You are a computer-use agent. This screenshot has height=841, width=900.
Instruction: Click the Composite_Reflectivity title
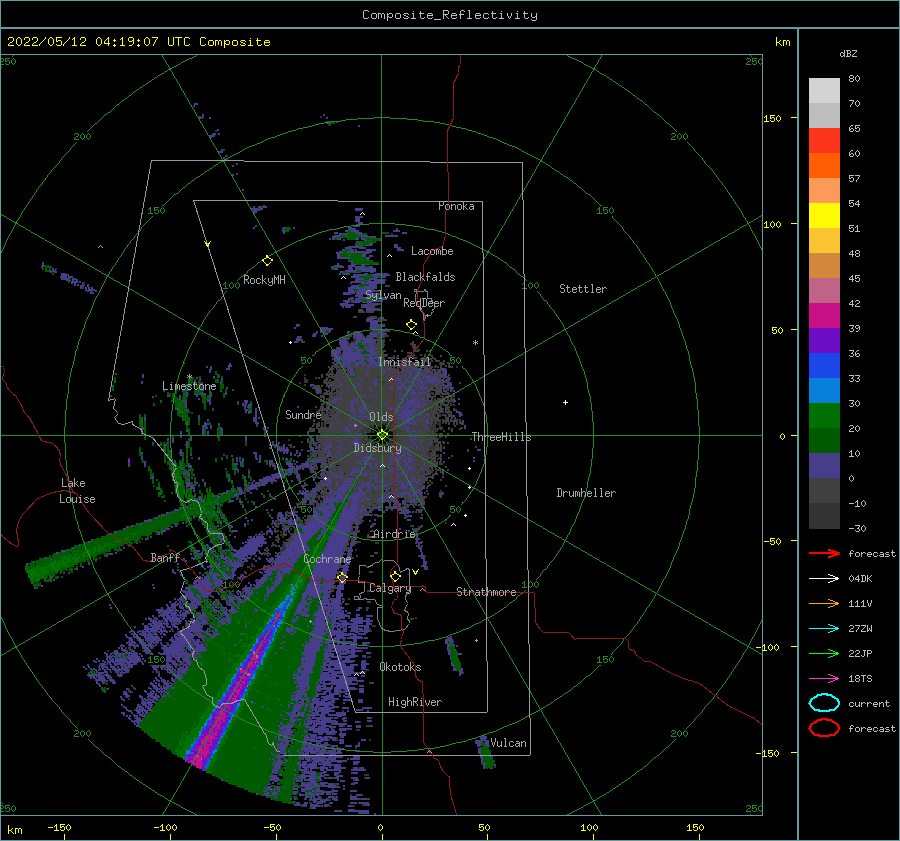[449, 15]
